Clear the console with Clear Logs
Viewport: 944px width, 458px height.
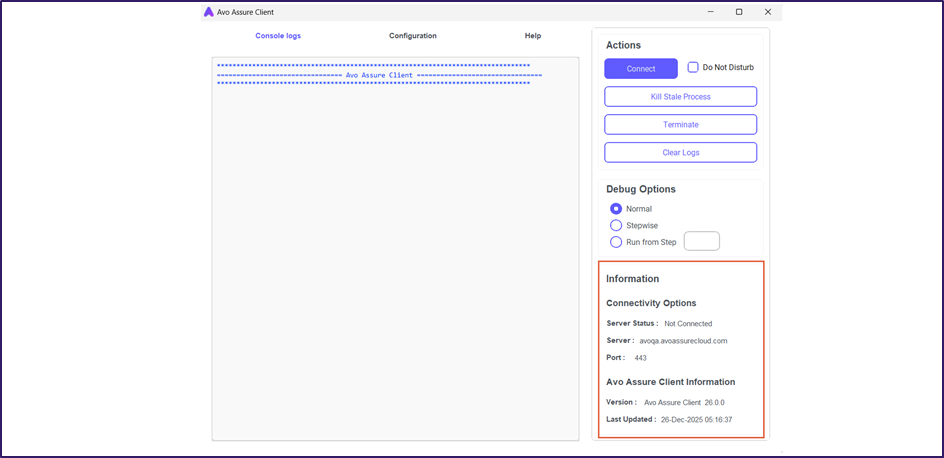click(680, 152)
